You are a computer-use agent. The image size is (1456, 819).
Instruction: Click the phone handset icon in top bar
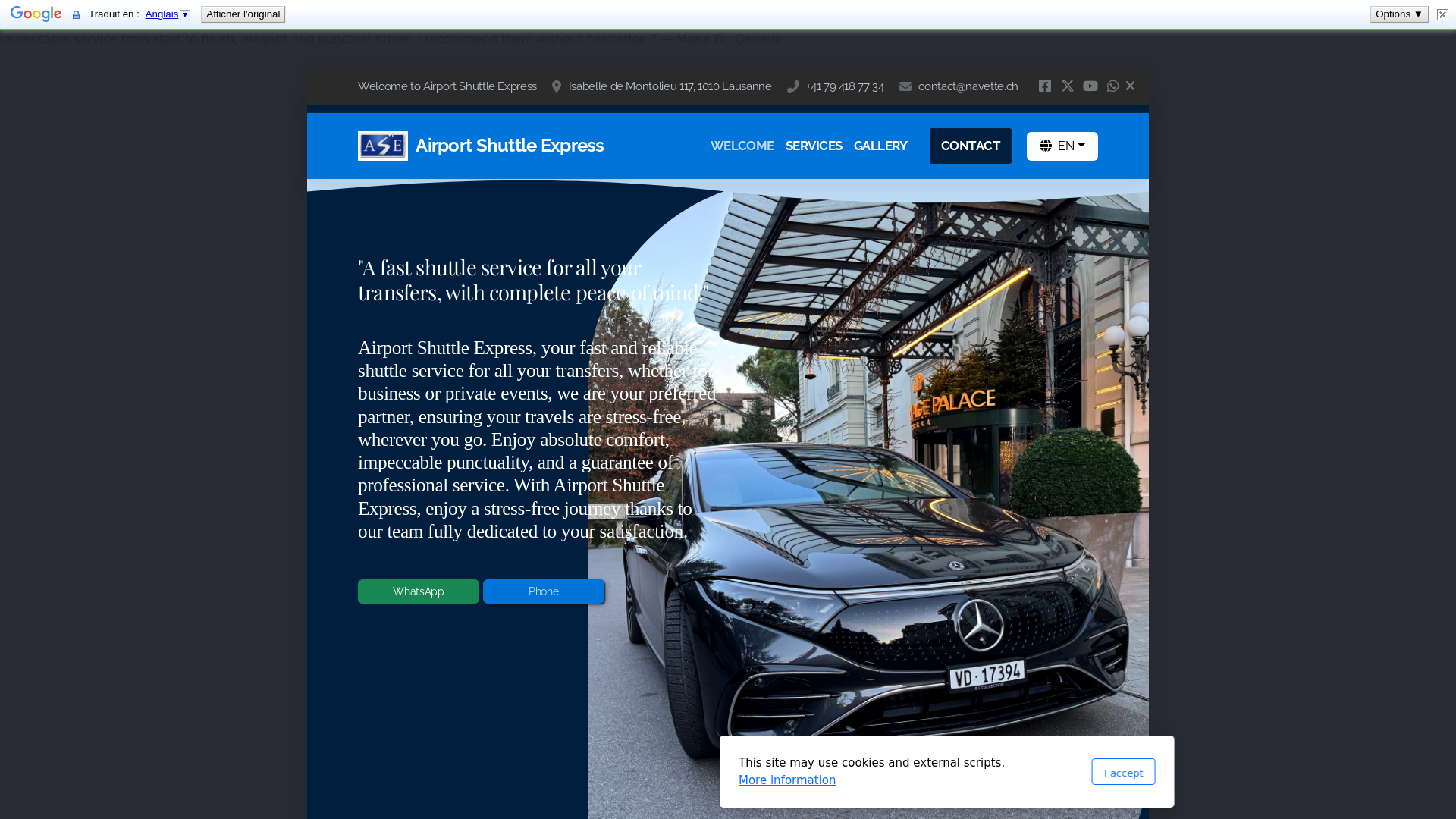pos(793,87)
